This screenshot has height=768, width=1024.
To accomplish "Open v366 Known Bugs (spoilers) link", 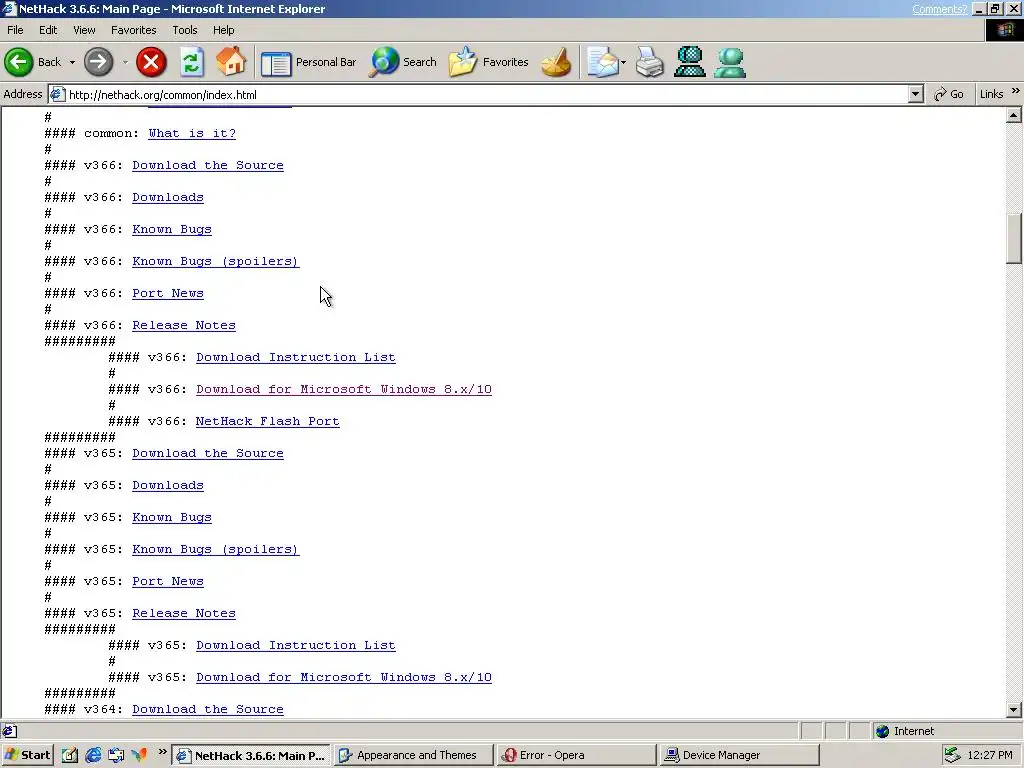I will (216, 261).
